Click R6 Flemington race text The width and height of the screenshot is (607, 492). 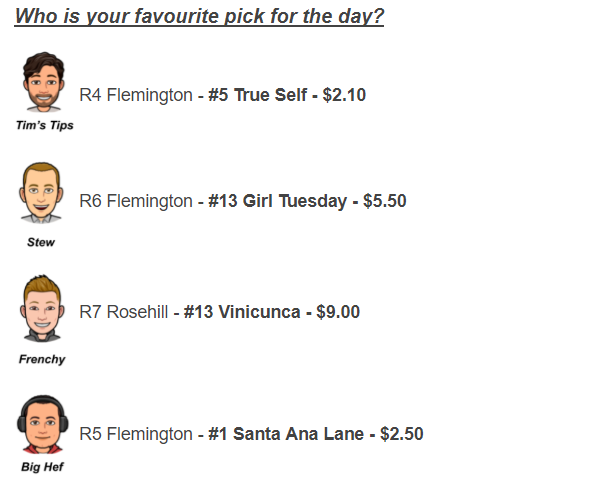[x=136, y=201]
